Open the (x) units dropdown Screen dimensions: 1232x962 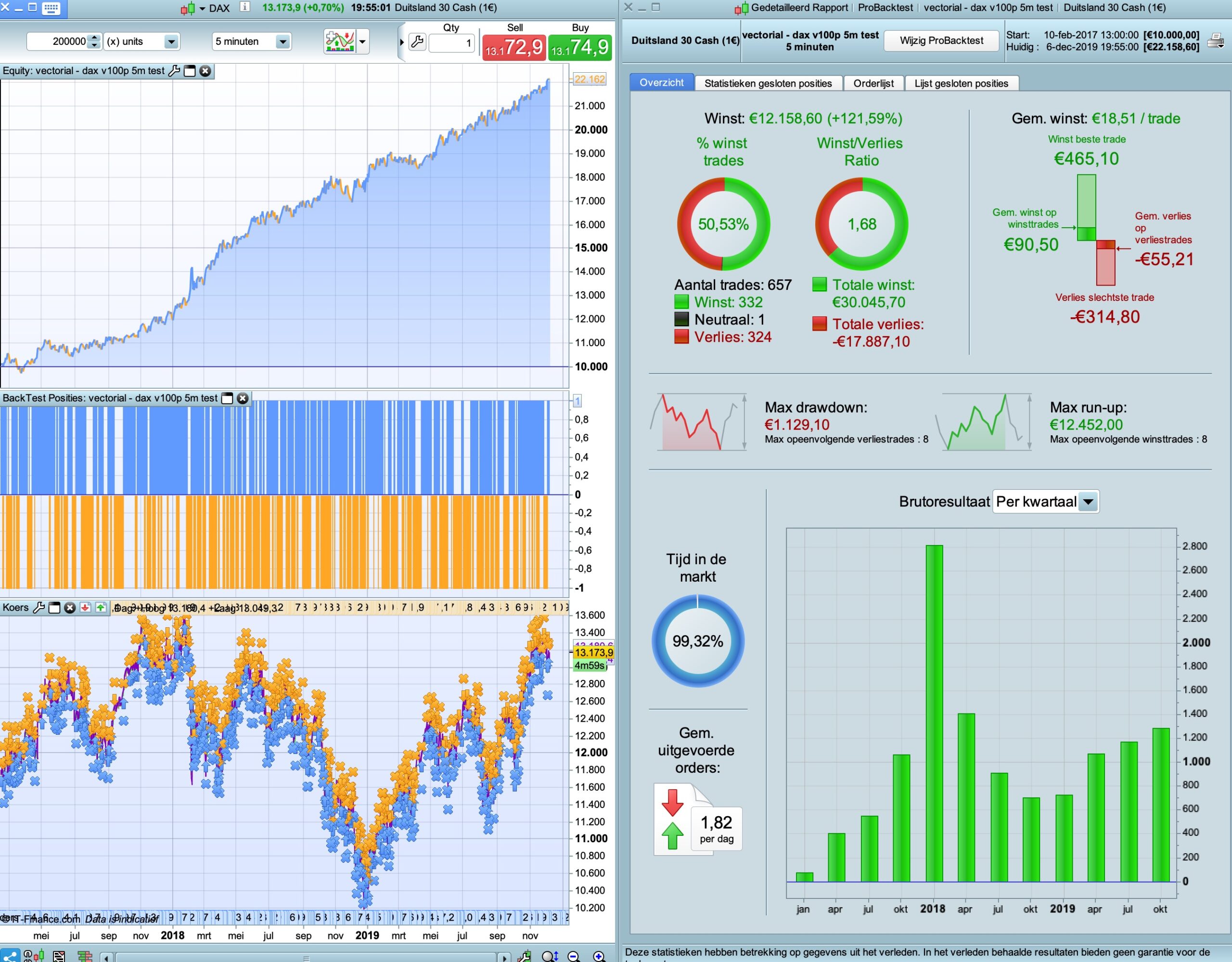(171, 42)
